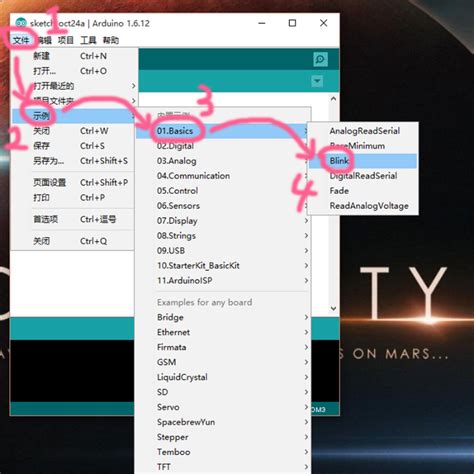Maximize the Arduino window
474x474 pixels.
tap(292, 23)
